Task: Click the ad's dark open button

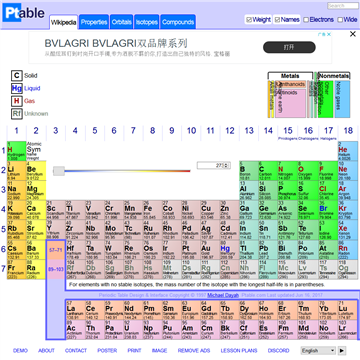Action: [x=289, y=47]
